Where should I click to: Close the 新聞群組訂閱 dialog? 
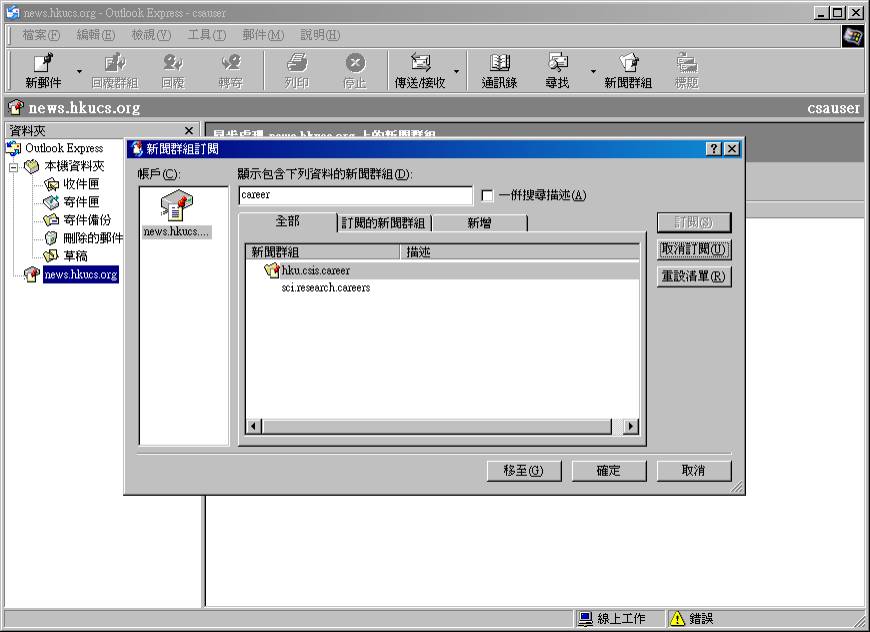click(732, 149)
